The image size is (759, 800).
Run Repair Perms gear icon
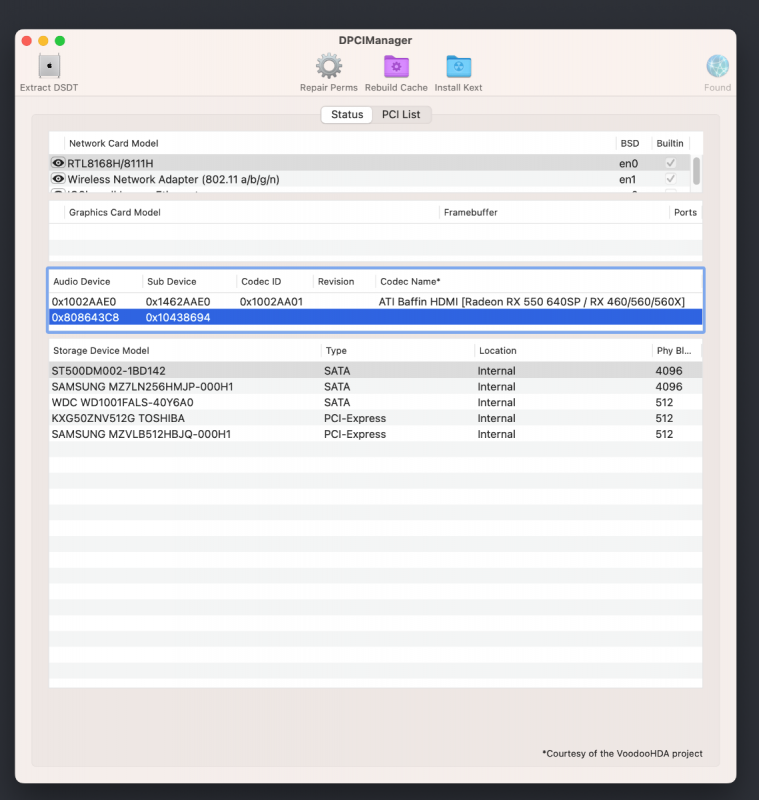coord(328,66)
